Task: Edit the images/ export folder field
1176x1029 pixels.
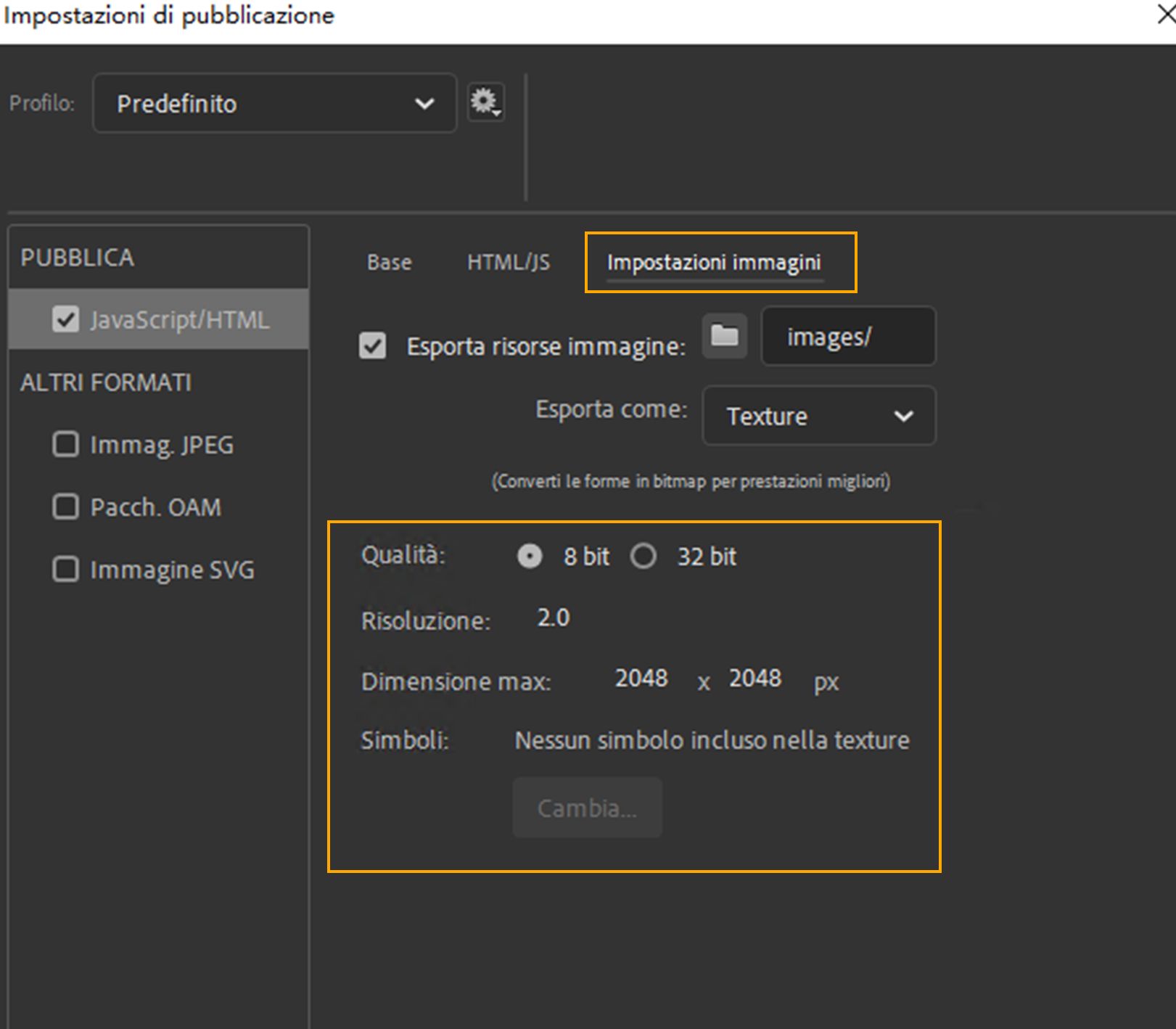Action: click(x=847, y=336)
